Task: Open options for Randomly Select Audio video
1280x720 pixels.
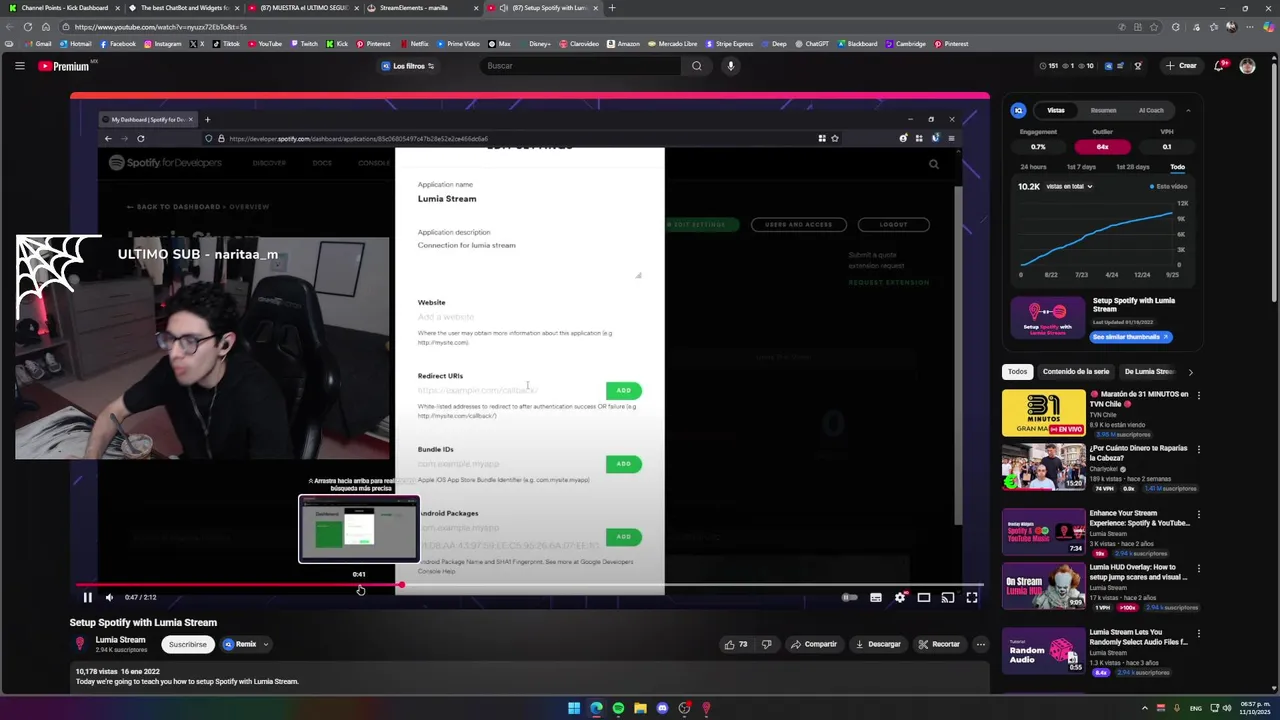Action: click(x=1198, y=633)
